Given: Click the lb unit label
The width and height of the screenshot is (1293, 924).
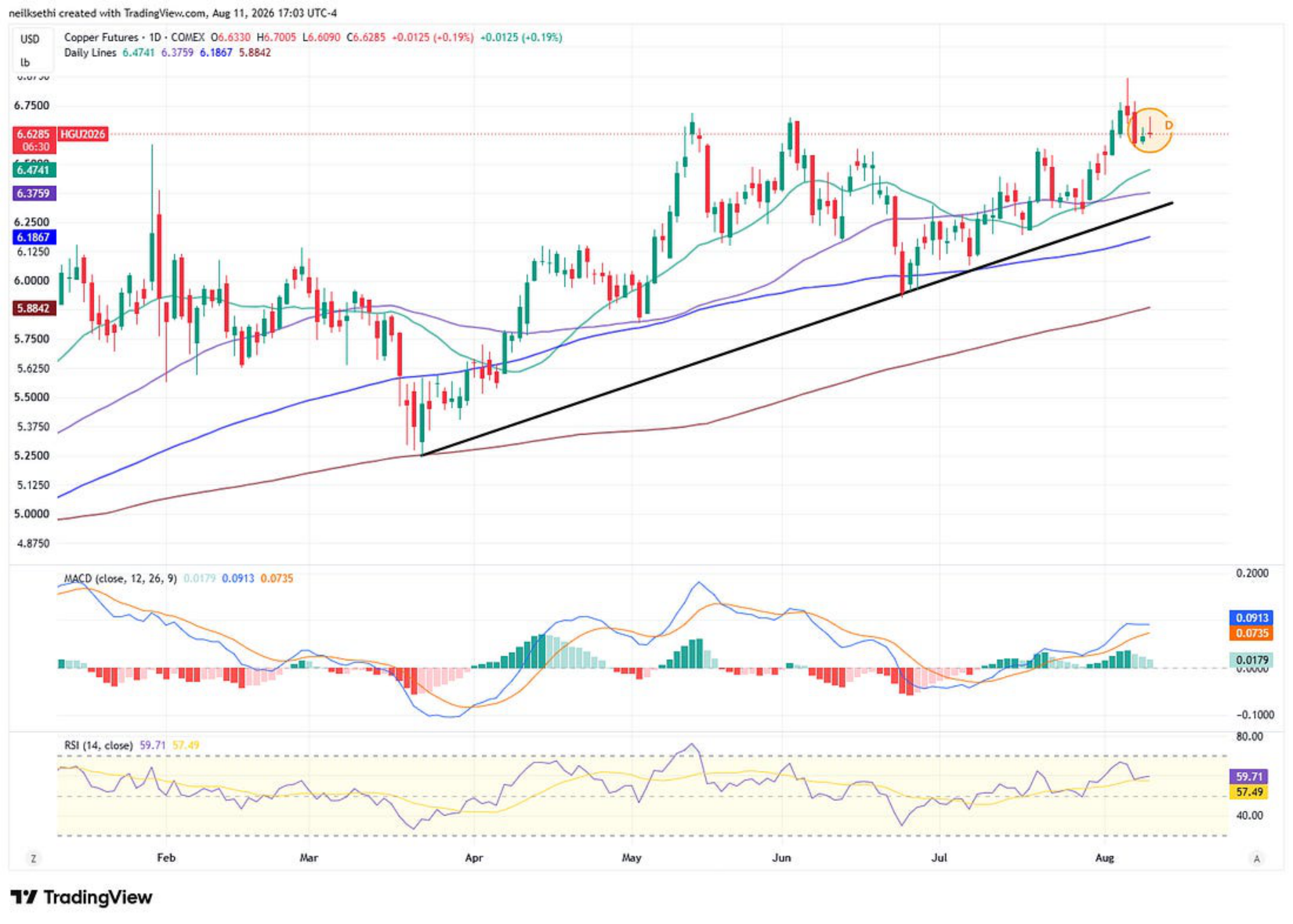Looking at the screenshot, I should pos(25,63).
